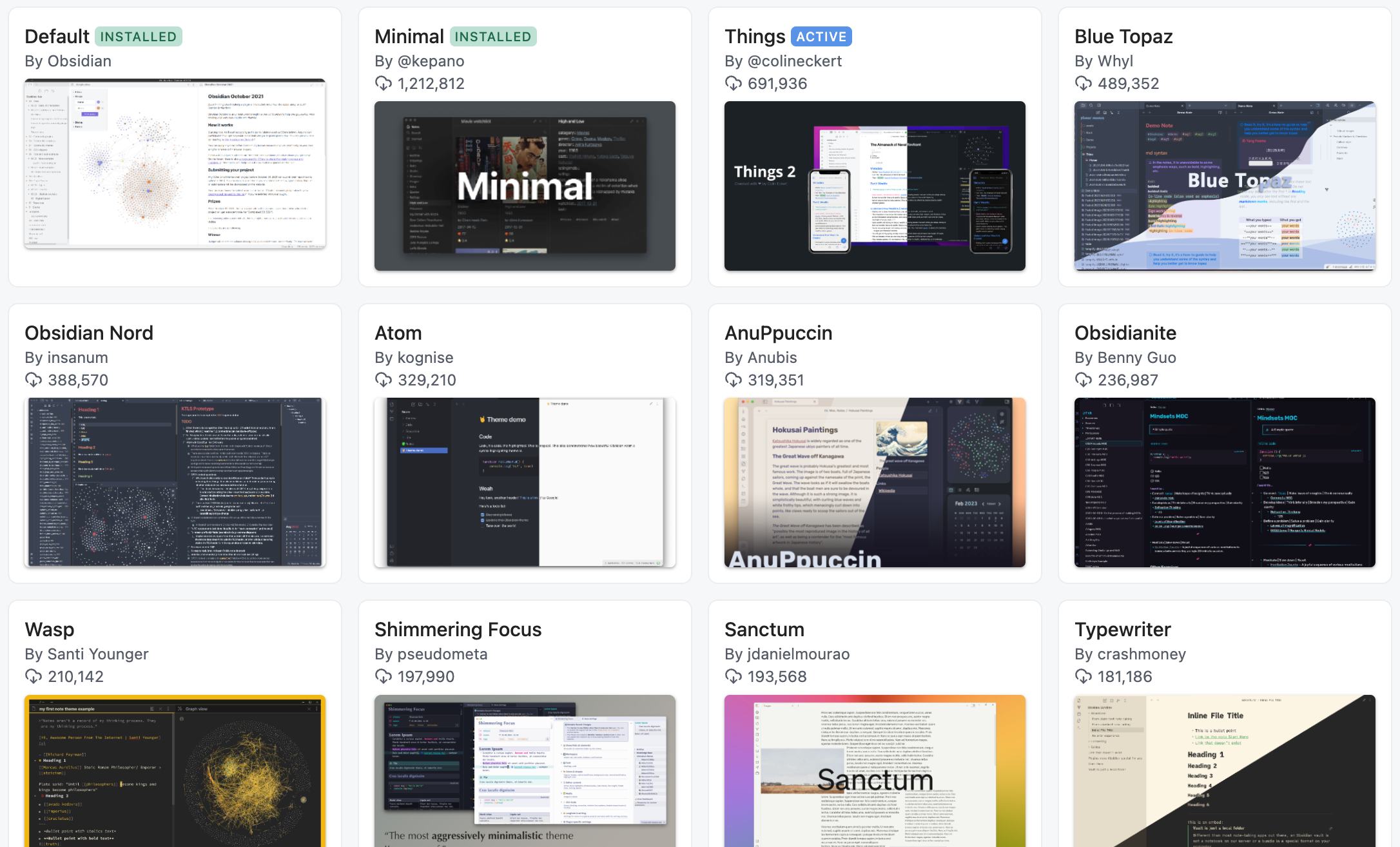Click author text By Benny Guo

click(1125, 358)
